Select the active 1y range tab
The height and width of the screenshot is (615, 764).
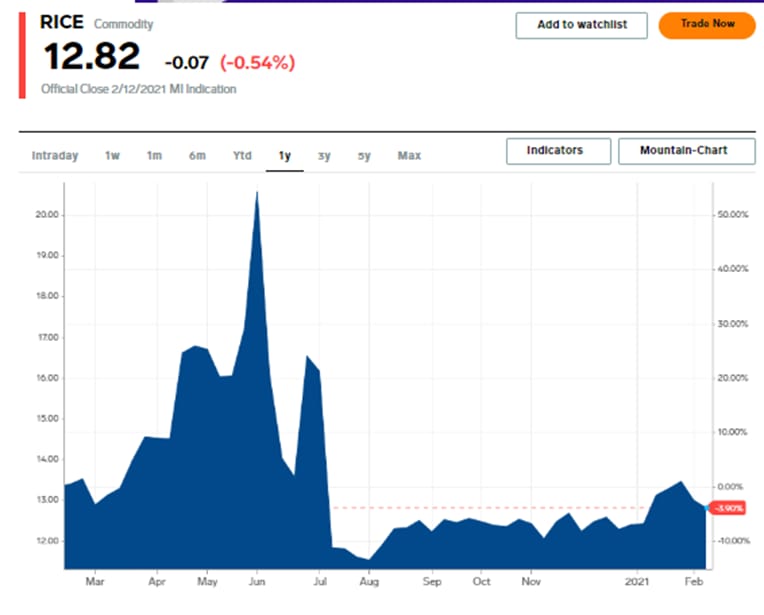pos(285,156)
